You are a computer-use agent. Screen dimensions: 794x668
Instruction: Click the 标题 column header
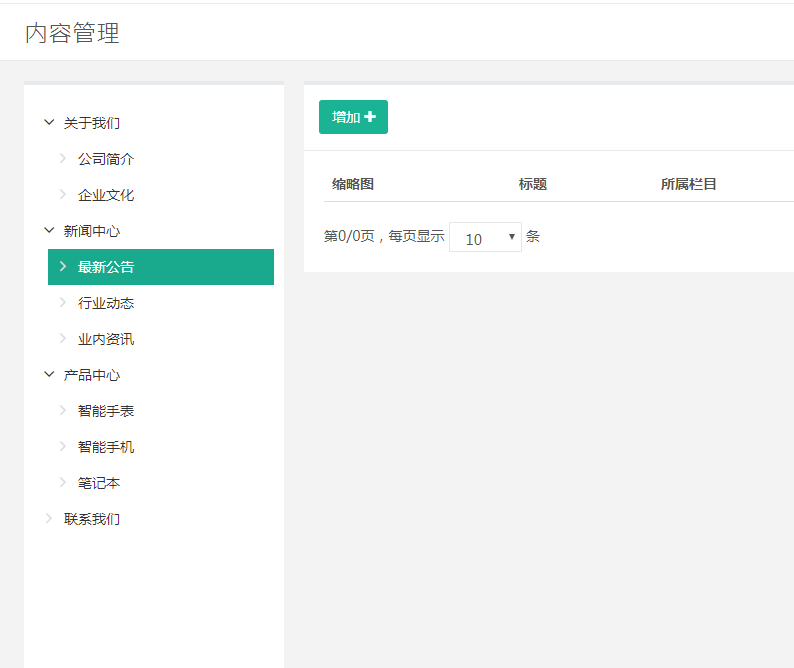pyautogui.click(x=533, y=184)
